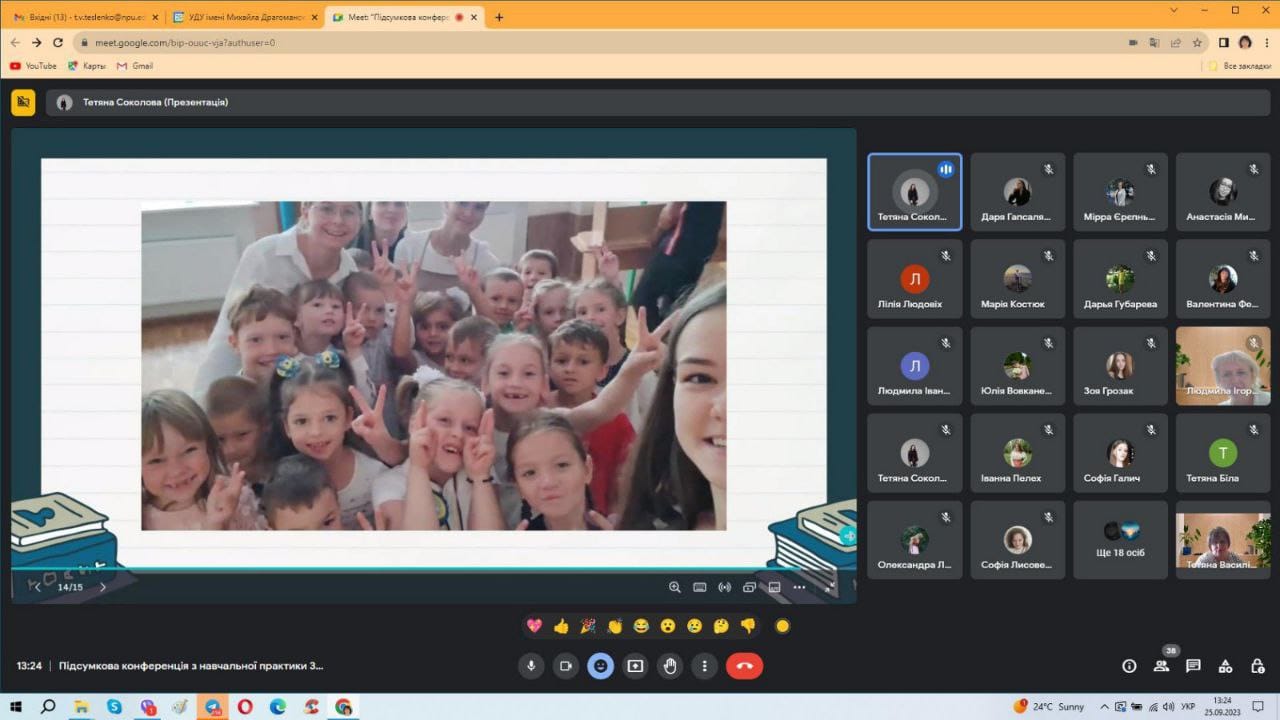Bookmark this page with star icon
1280x720 pixels.
coord(1197,43)
